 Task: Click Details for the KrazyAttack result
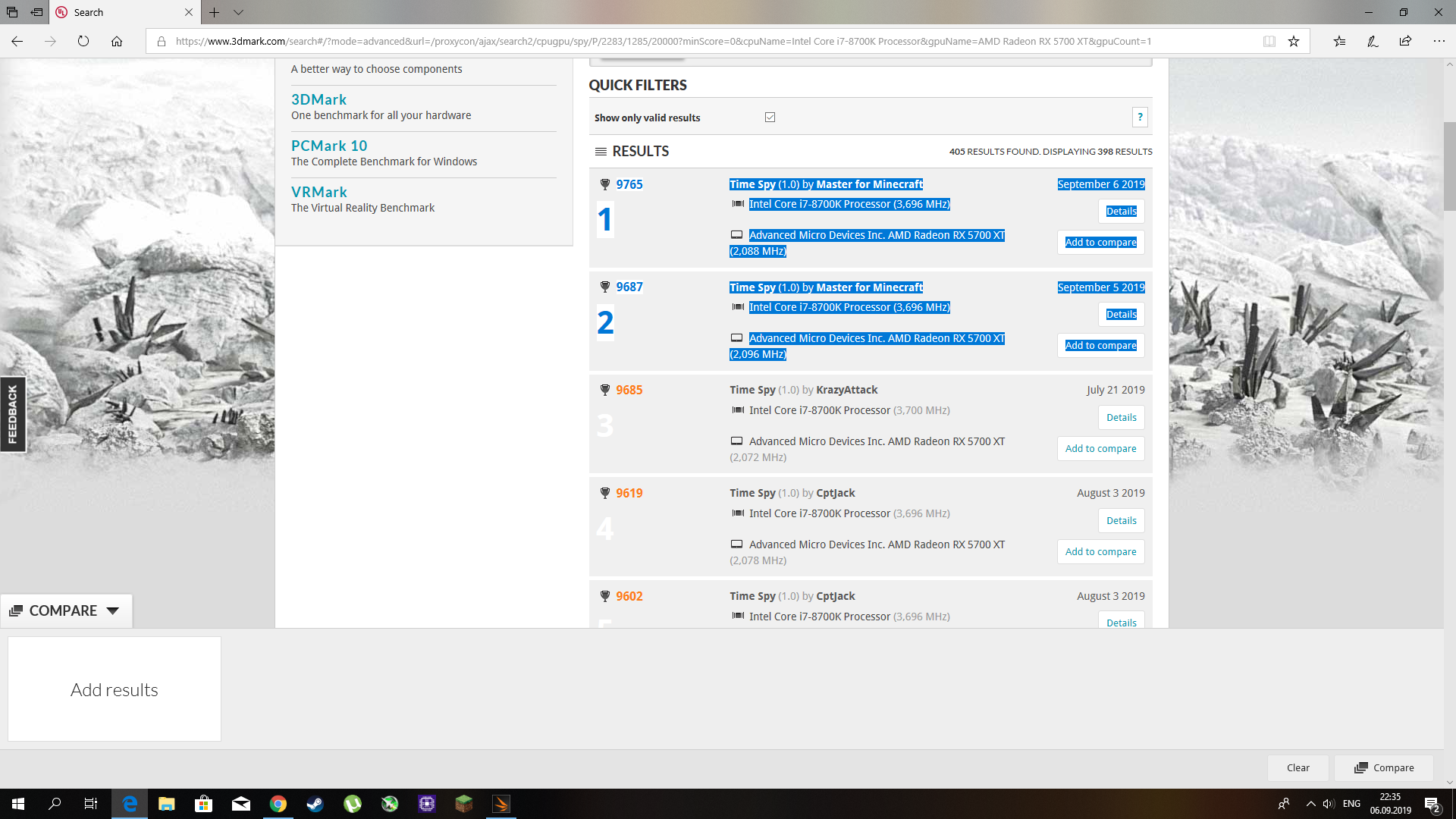pos(1121,417)
